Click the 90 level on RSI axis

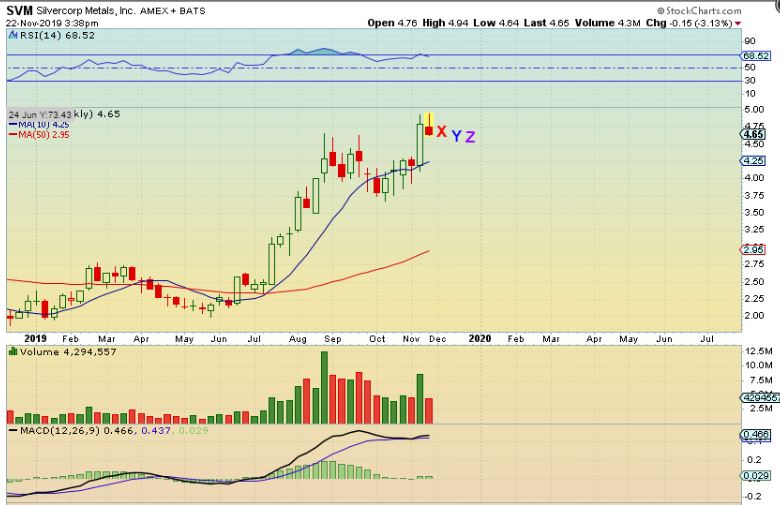[751, 41]
